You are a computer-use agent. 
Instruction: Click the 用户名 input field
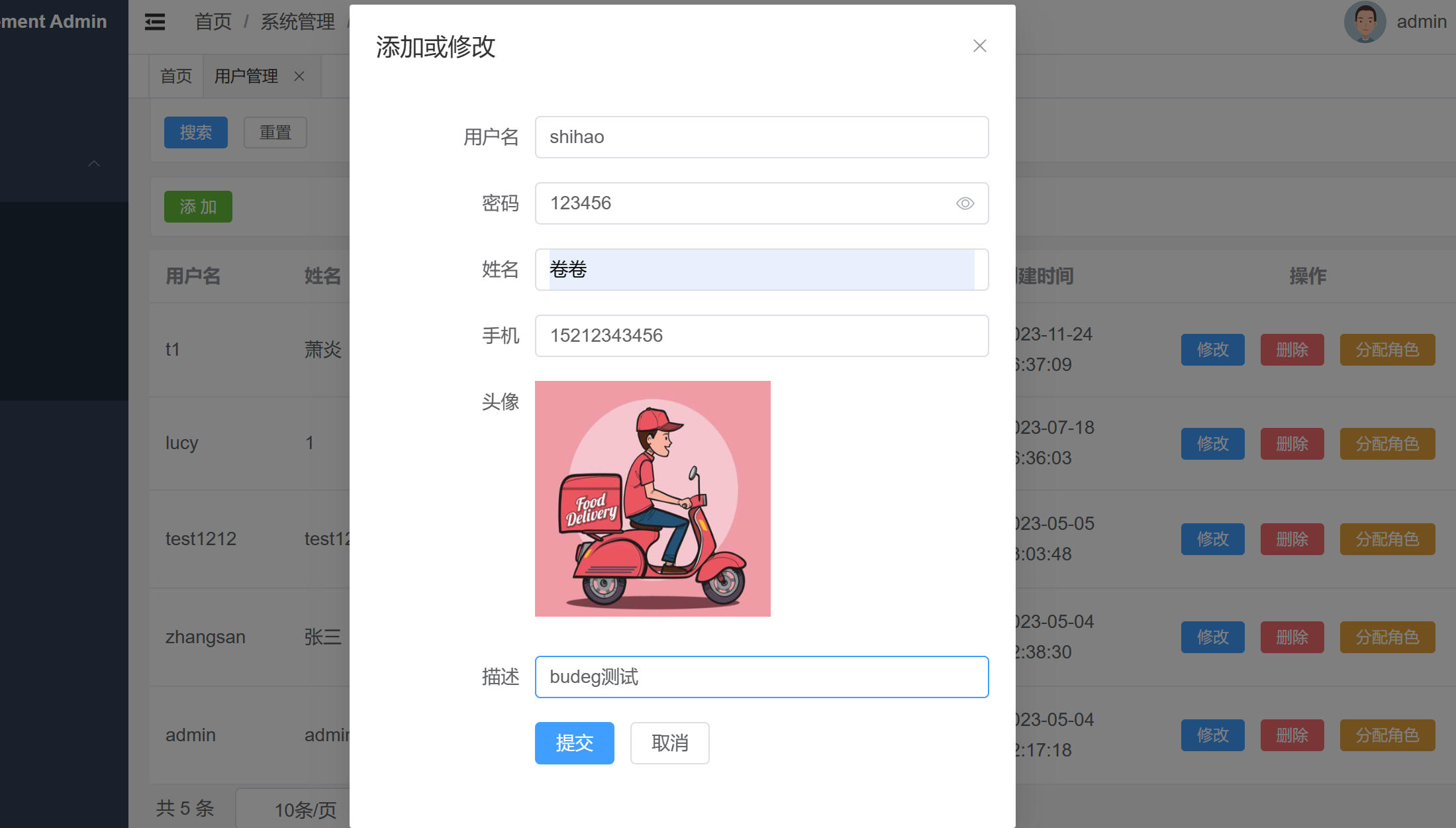pos(761,137)
